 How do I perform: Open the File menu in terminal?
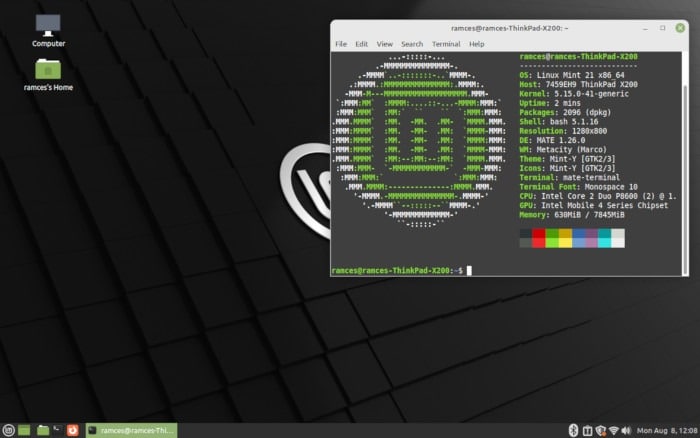coord(341,44)
